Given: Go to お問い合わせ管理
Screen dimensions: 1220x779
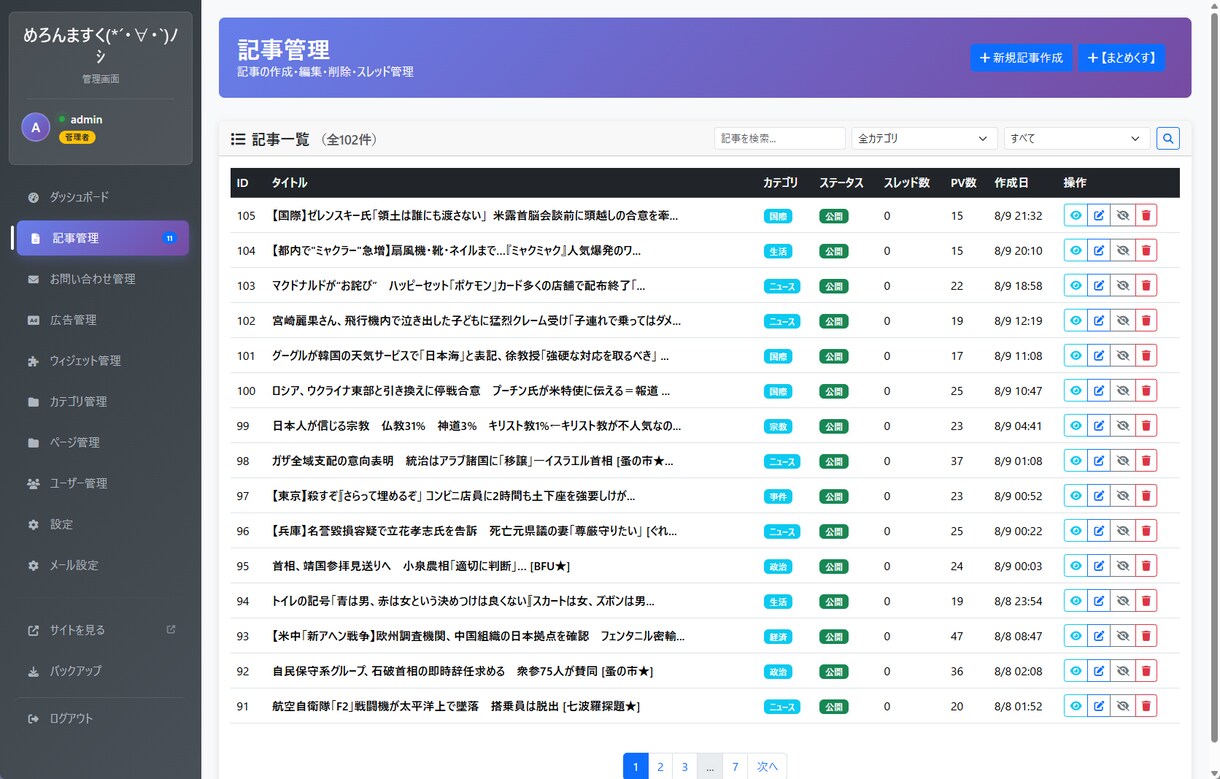Looking at the screenshot, I should coord(100,279).
